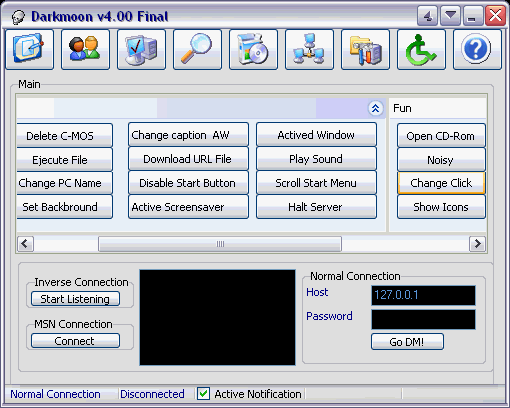This screenshot has width=510, height=408.
Task: Click the folder with tools icon
Action: [x=365, y=49]
